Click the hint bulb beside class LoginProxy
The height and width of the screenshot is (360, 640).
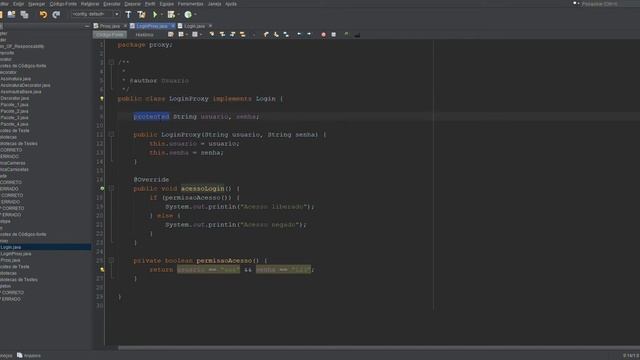point(102,99)
